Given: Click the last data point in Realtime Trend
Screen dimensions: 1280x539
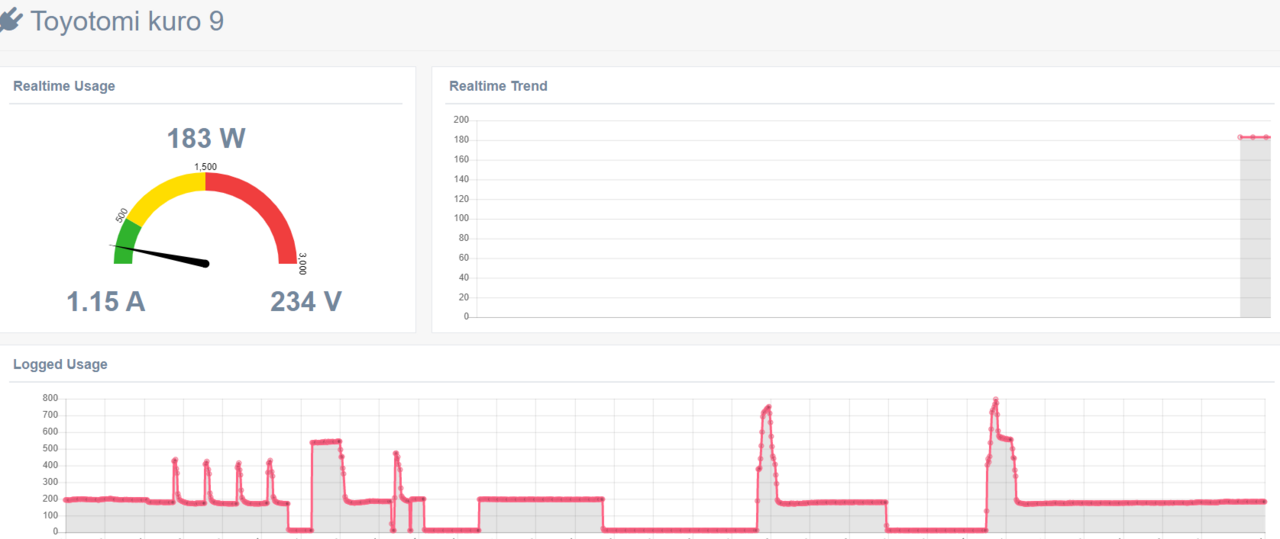Looking at the screenshot, I should pos(1267,137).
